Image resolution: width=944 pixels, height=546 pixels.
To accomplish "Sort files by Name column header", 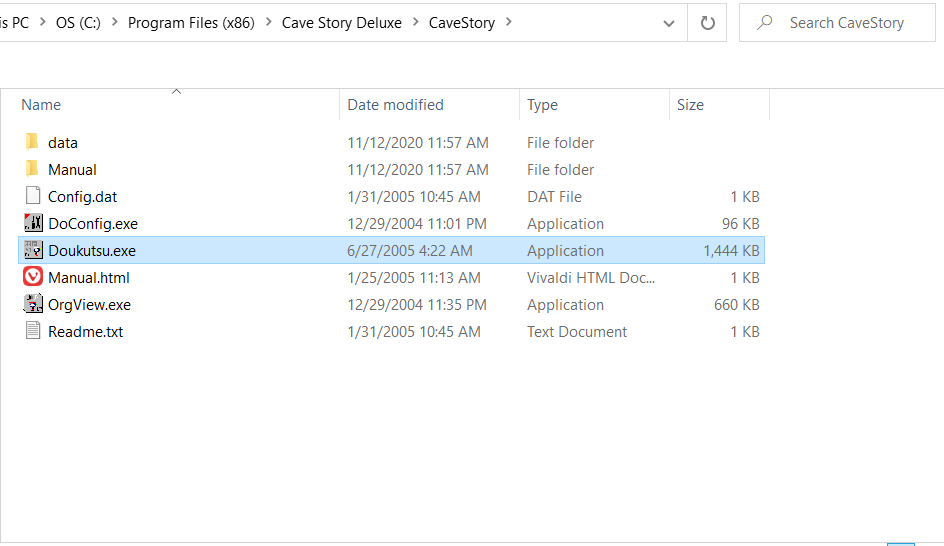I will (41, 105).
